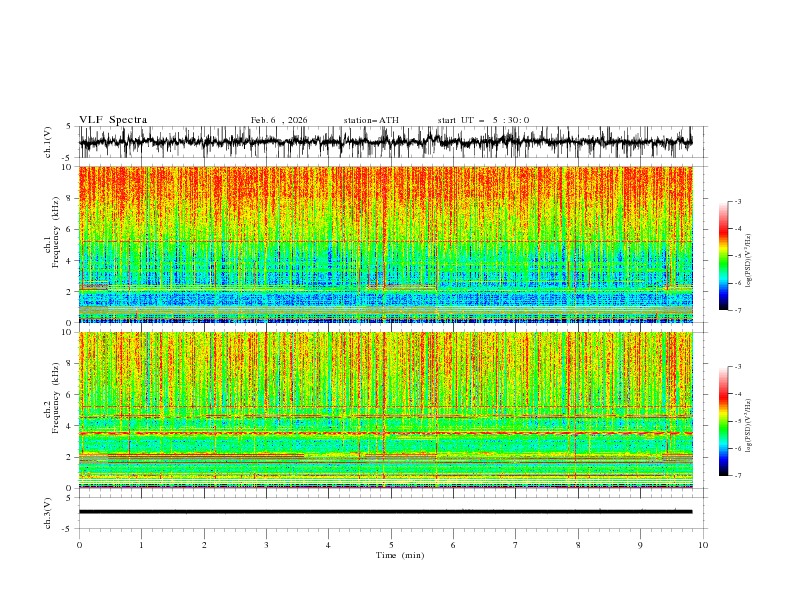Click the ch.3 flat black waveform trace
The width and height of the screenshot is (792, 612).
click(x=386, y=512)
